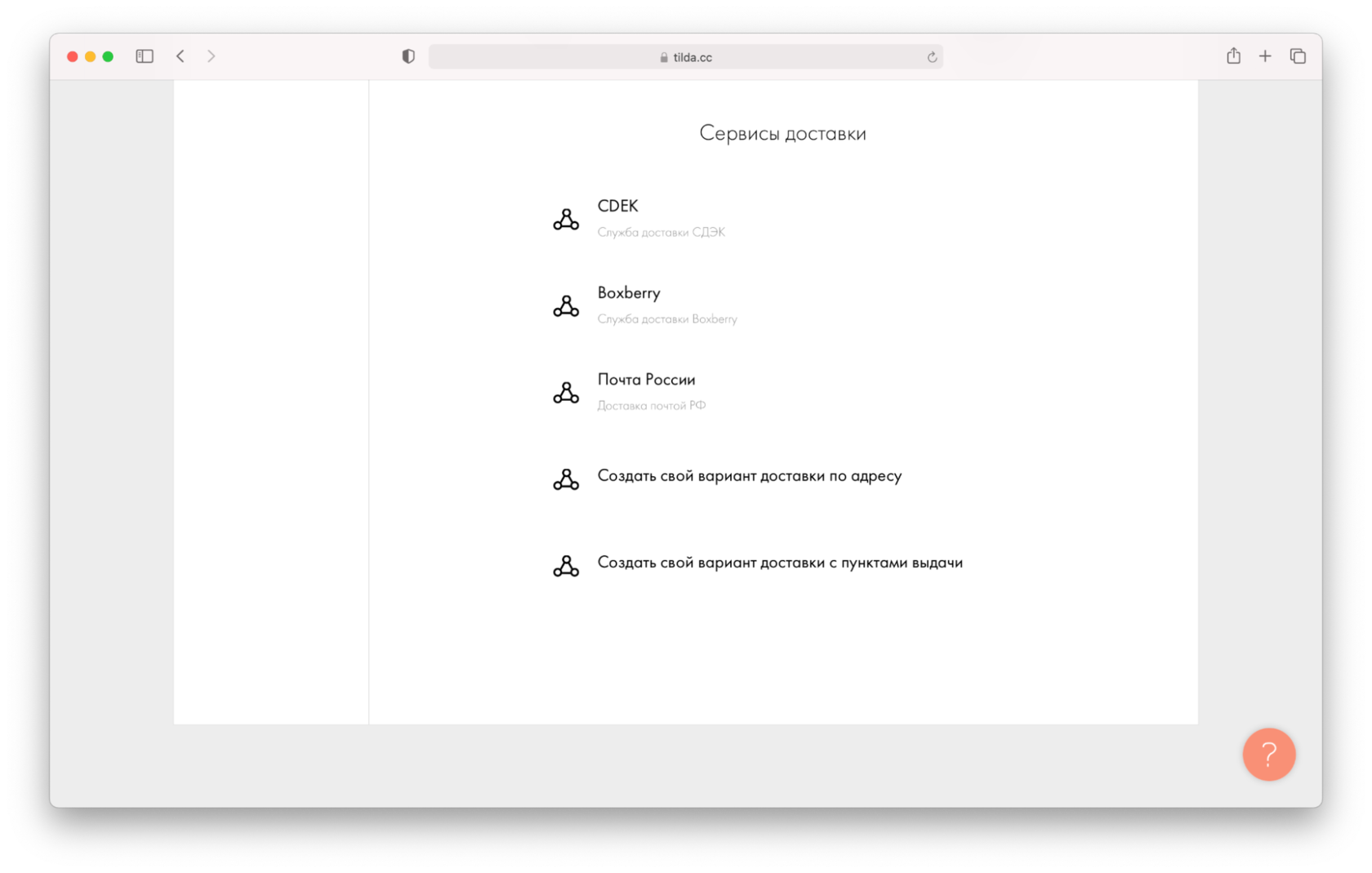Toggle the Safari sidebar
Screen dimensions: 1372x873
pyautogui.click(x=145, y=56)
